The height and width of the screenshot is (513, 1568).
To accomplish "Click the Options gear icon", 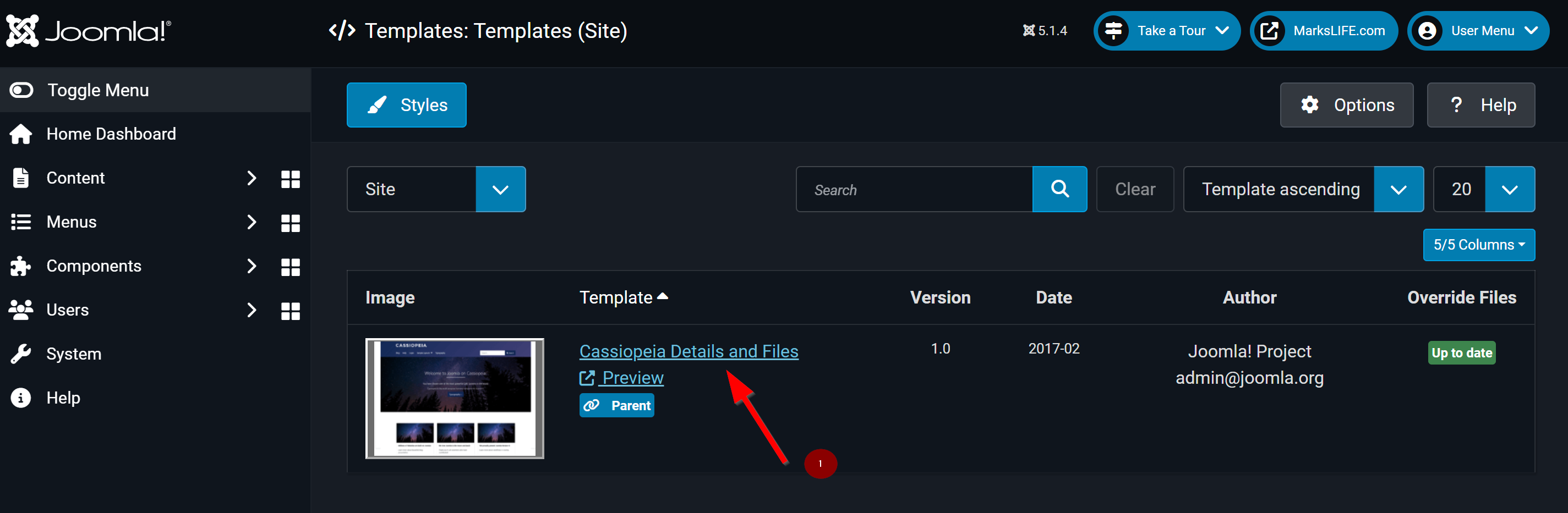I will tap(1310, 104).
